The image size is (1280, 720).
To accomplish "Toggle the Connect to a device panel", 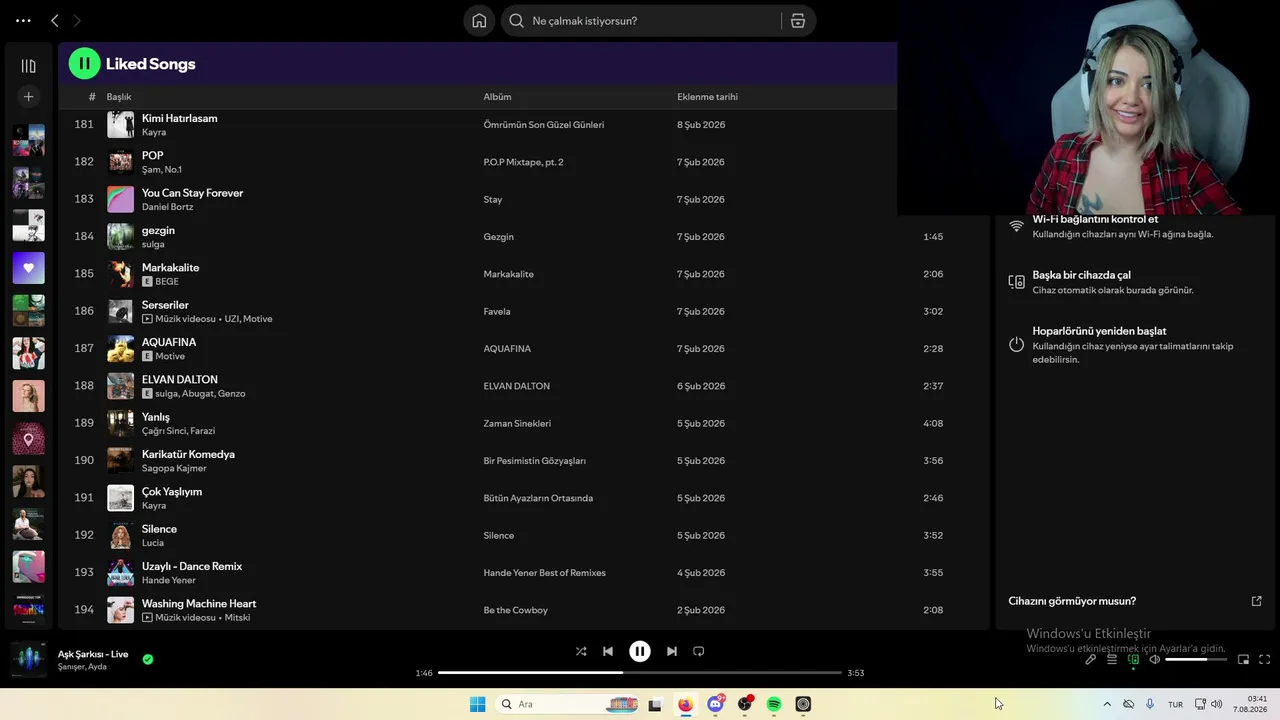I will [x=1133, y=660].
